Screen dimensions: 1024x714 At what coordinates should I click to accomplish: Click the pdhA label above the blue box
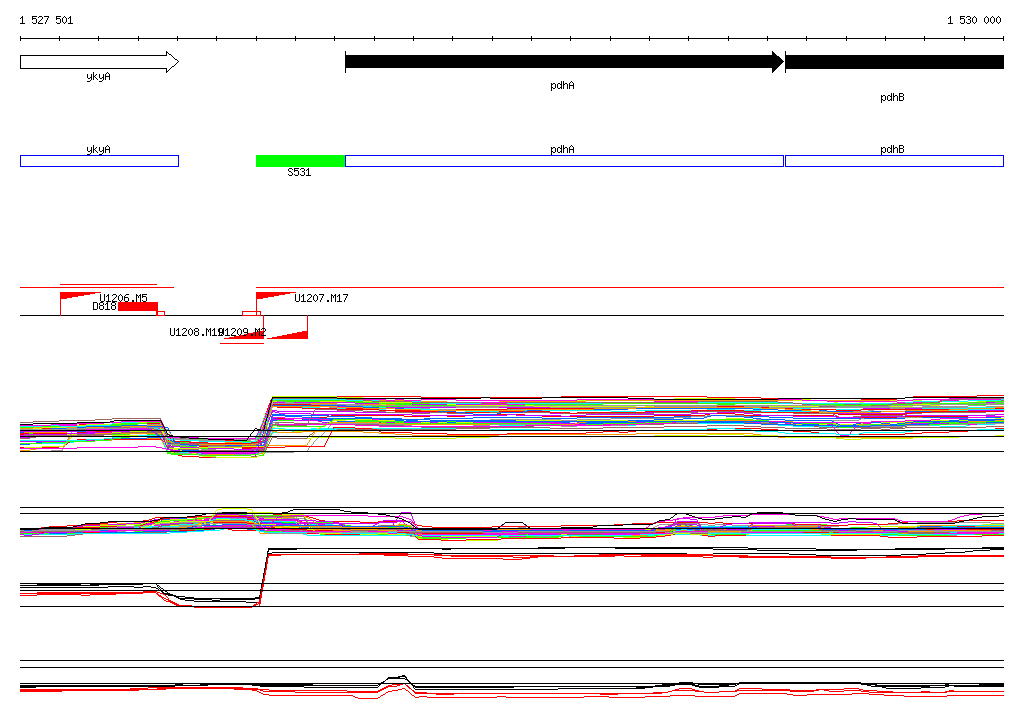coord(562,150)
